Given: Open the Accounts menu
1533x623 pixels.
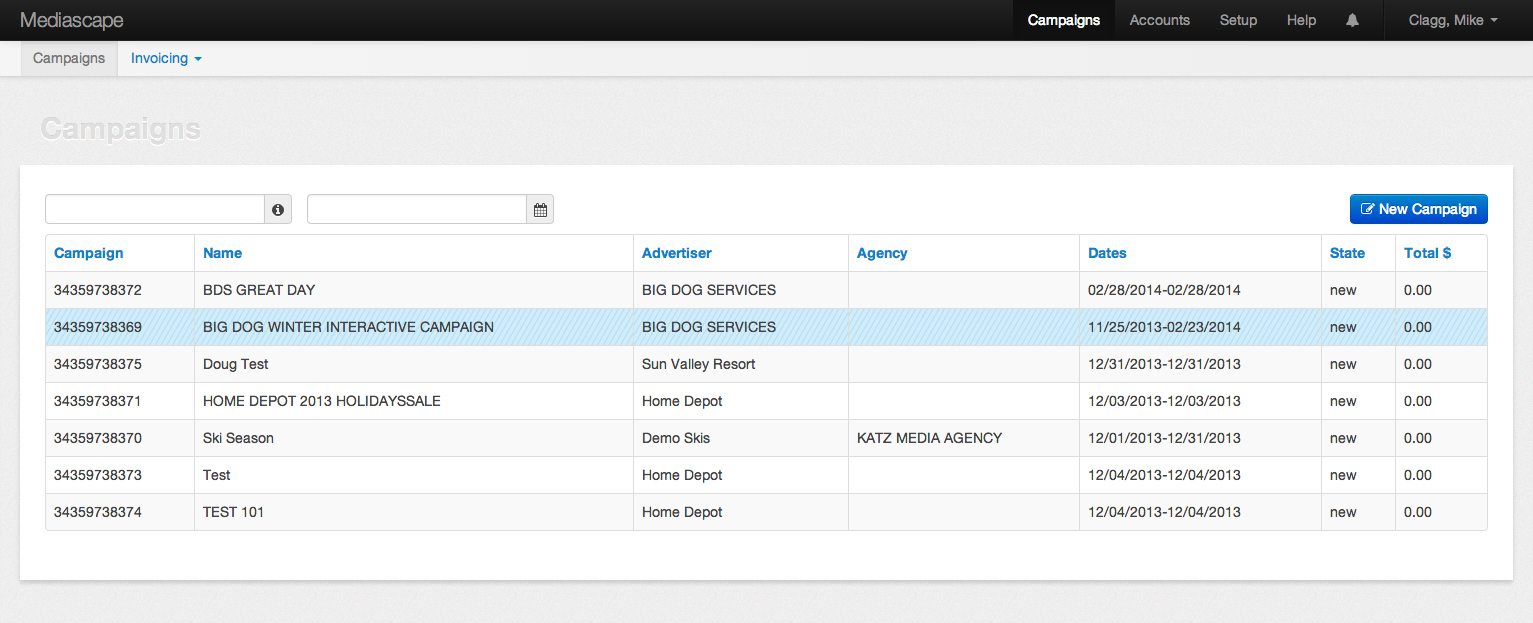Looking at the screenshot, I should [x=1159, y=20].
